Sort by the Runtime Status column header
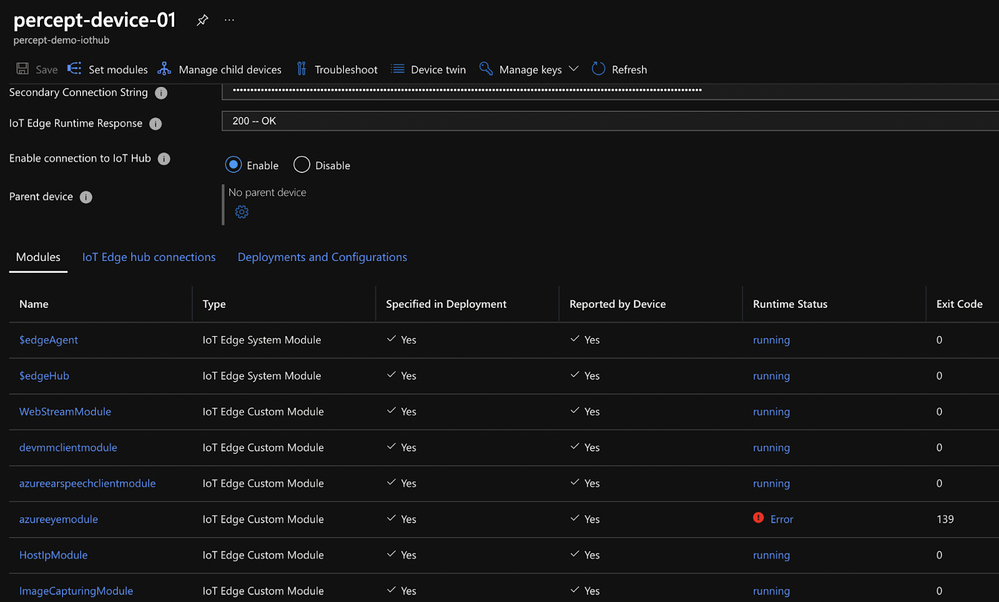Viewport: 999px width, 602px height. (x=790, y=304)
